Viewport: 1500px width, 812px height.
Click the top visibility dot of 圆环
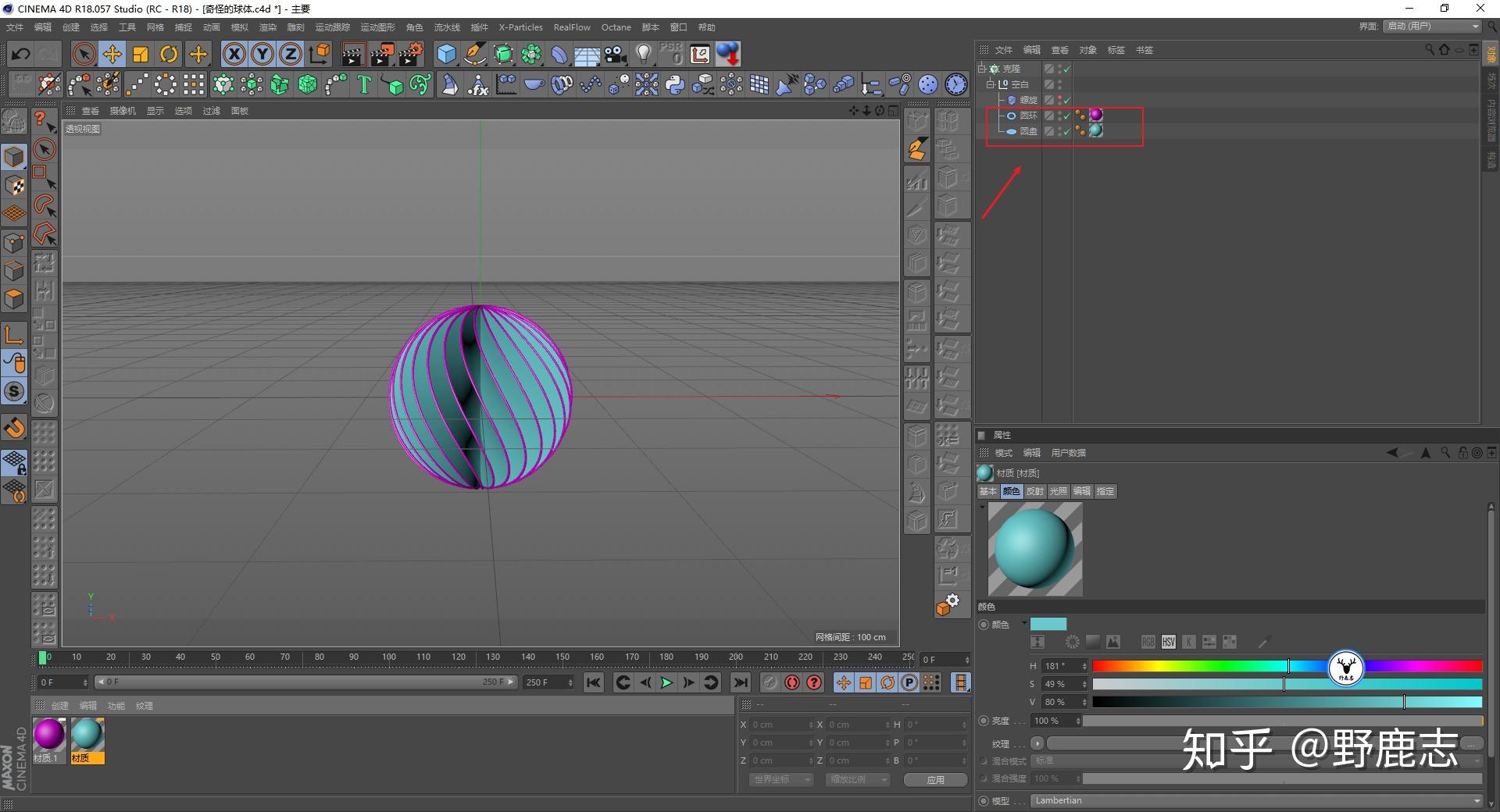click(1059, 112)
